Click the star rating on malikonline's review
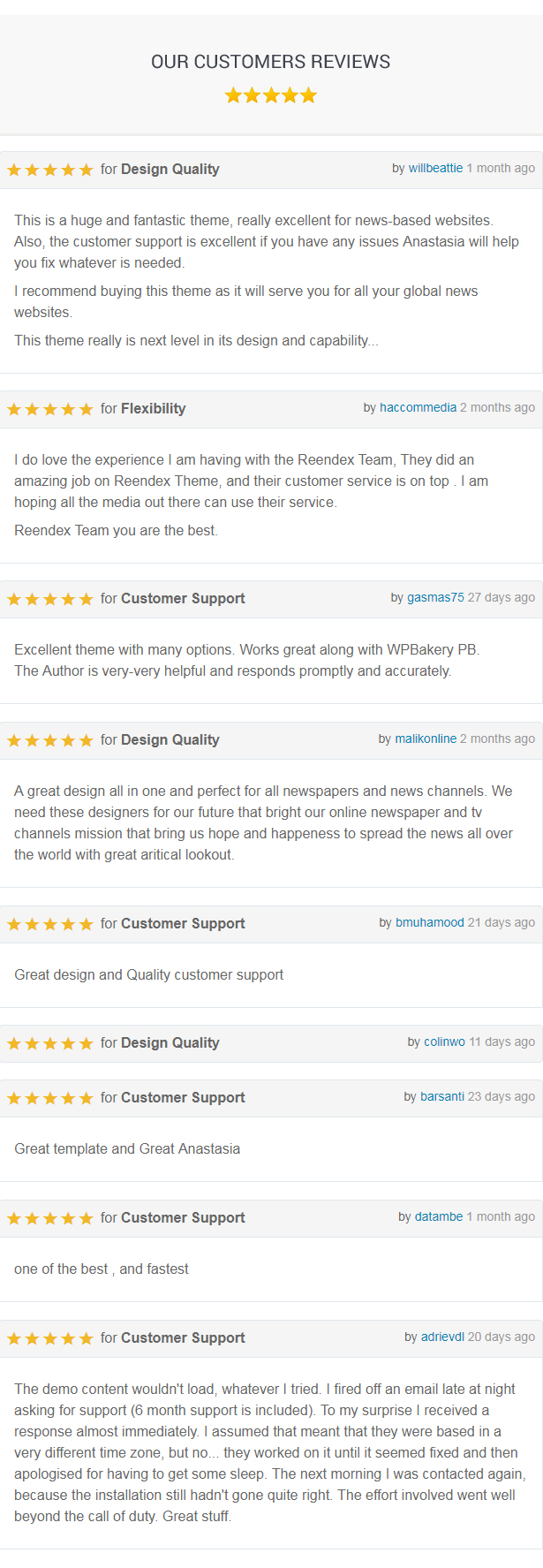The height and width of the screenshot is (1568, 543). tap(50, 740)
